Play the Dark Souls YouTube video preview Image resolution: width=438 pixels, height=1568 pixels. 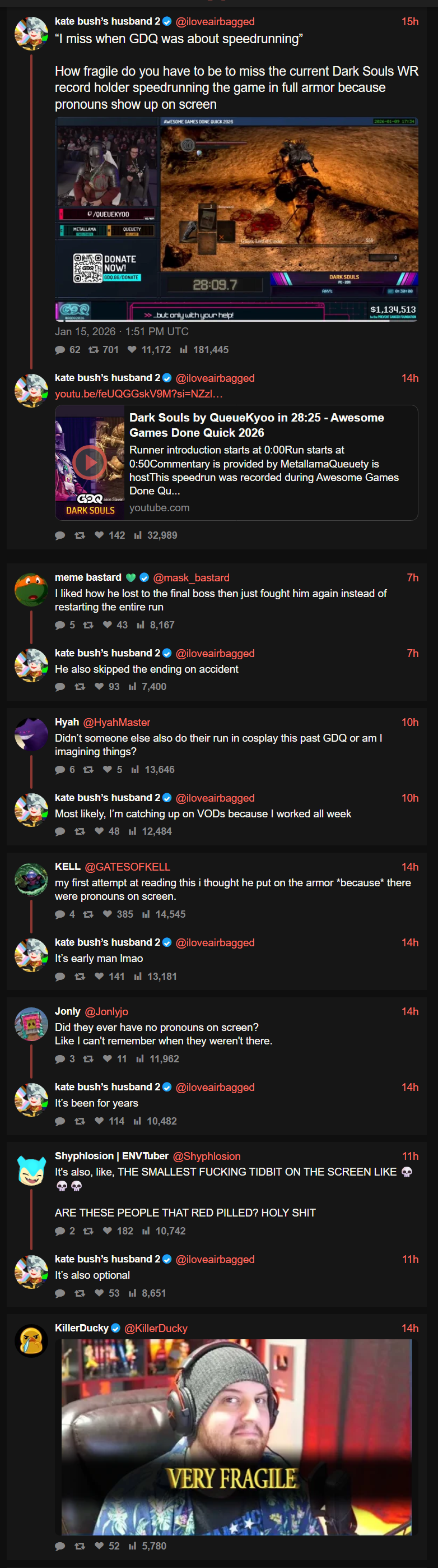[x=90, y=462]
